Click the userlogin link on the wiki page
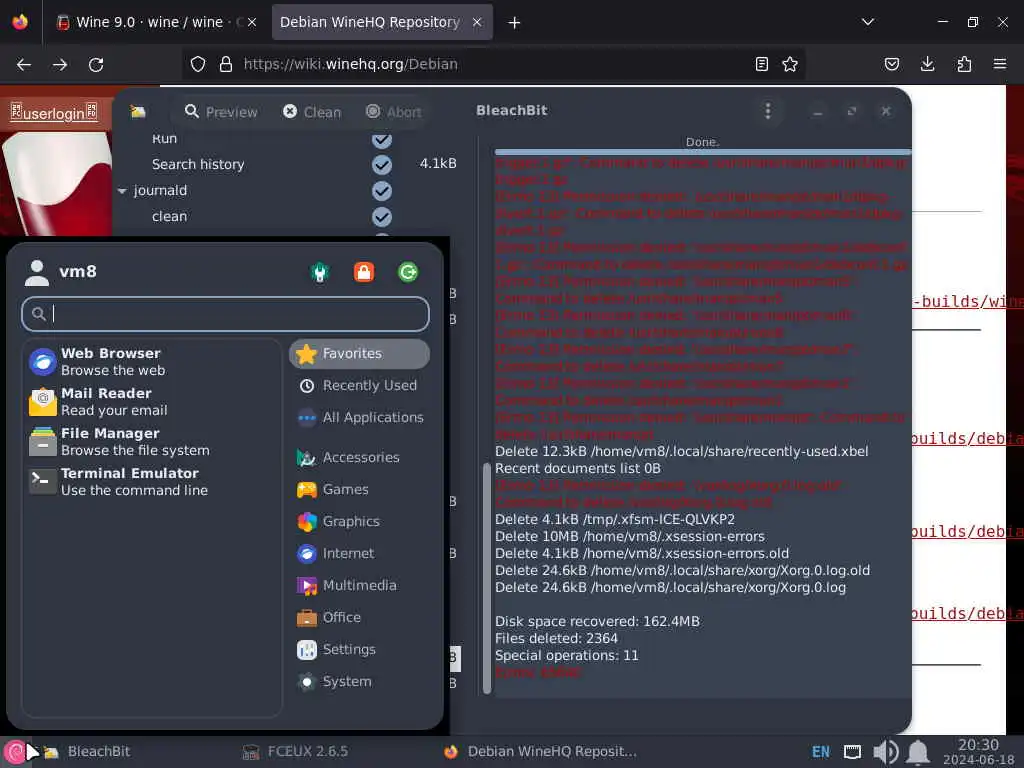 [x=54, y=113]
